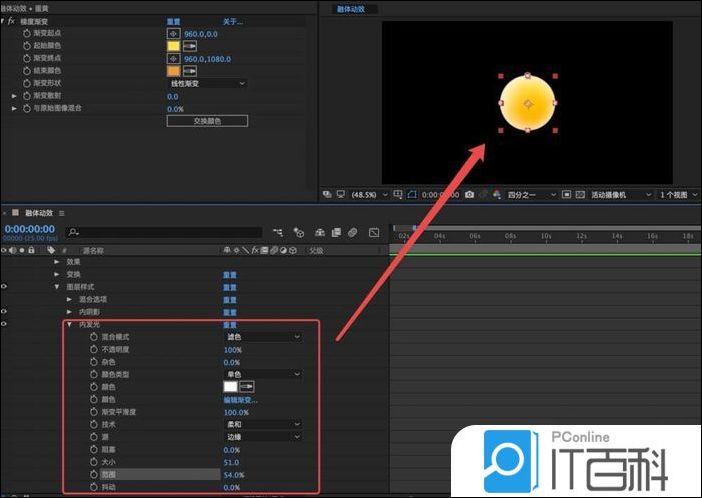Screen dimensions: 702x498
Task: Click the yellow 起始颜色 color swatch
Action: click(173, 46)
